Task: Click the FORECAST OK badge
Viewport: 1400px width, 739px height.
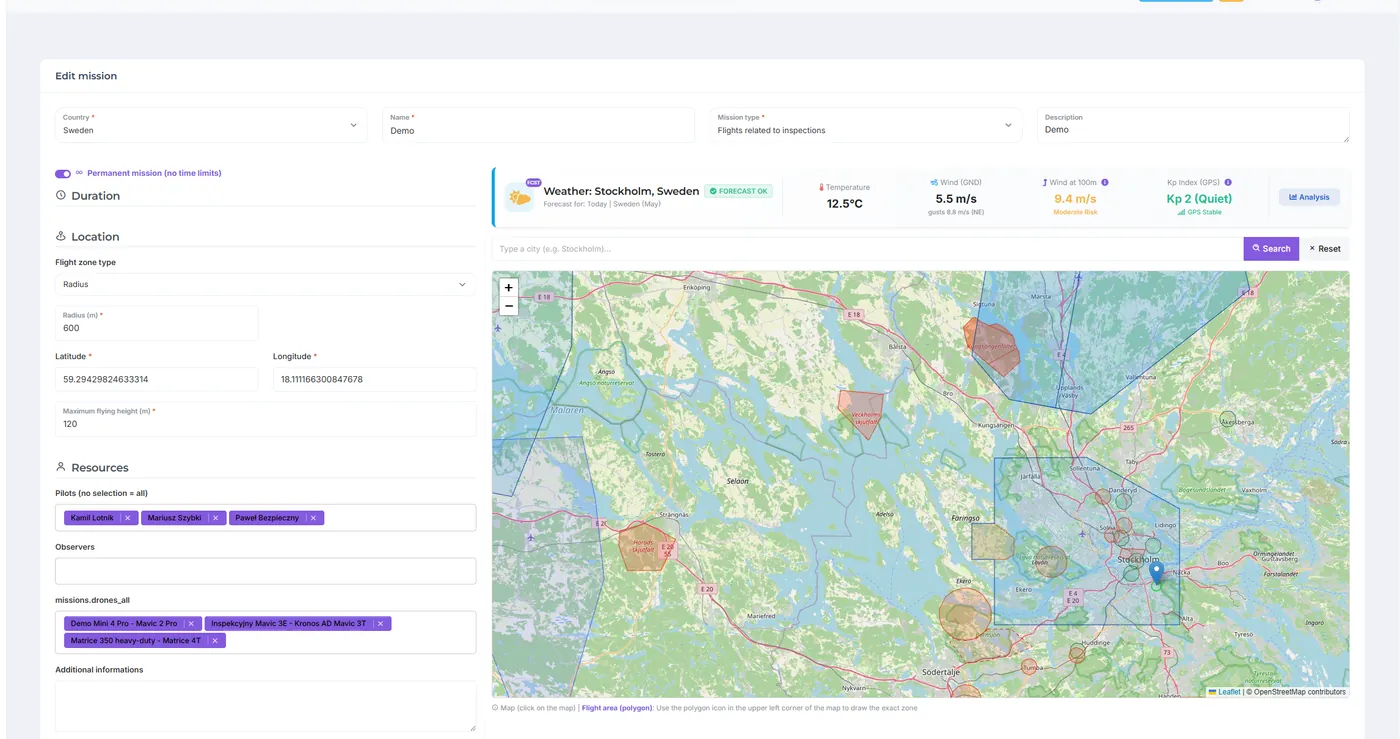Action: 738,191
